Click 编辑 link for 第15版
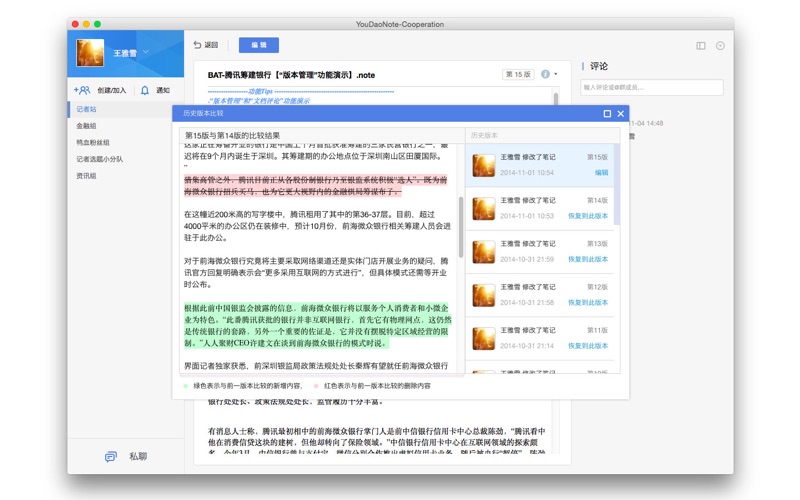This screenshot has height=500, width=800. click(602, 172)
